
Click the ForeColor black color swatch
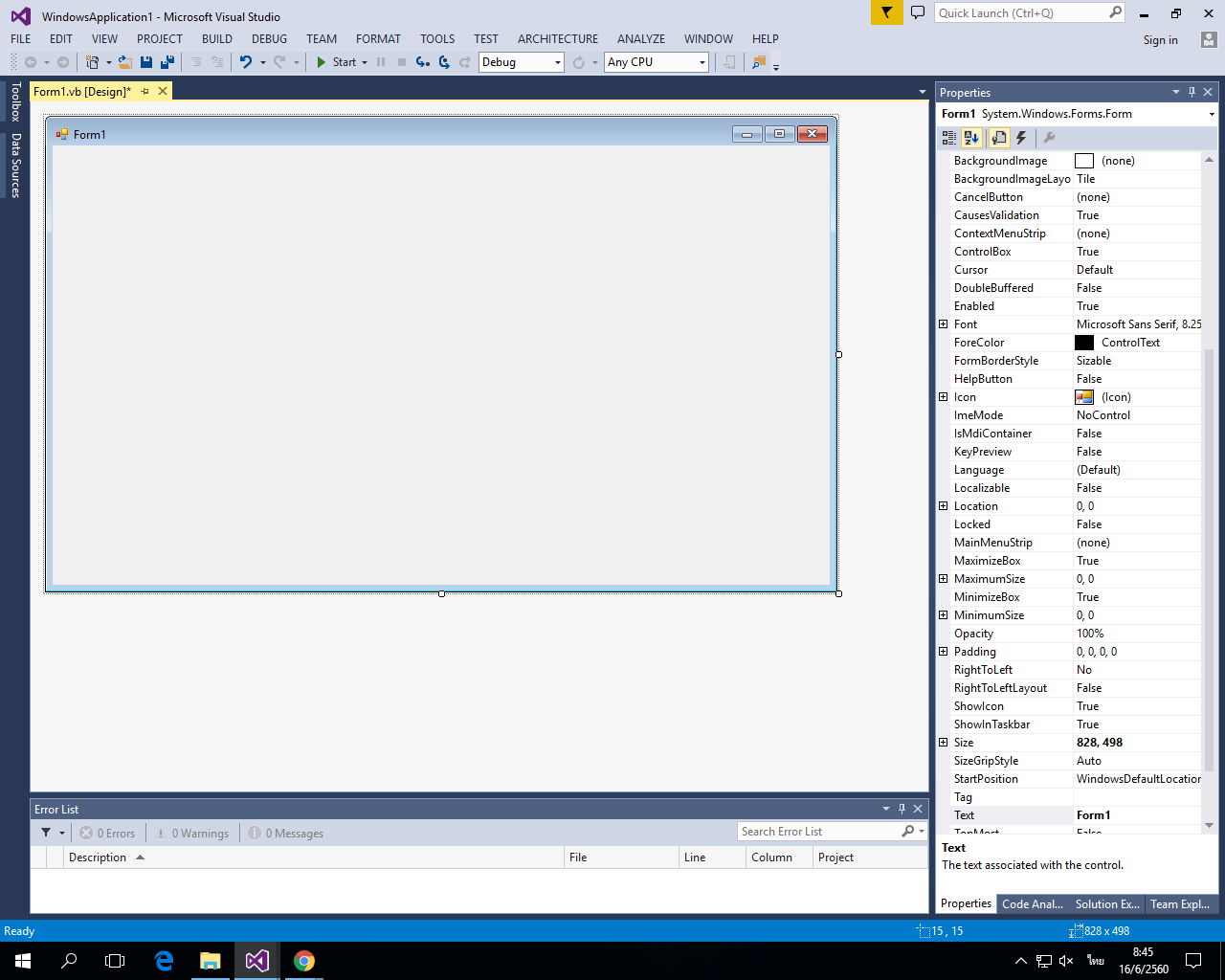point(1084,343)
